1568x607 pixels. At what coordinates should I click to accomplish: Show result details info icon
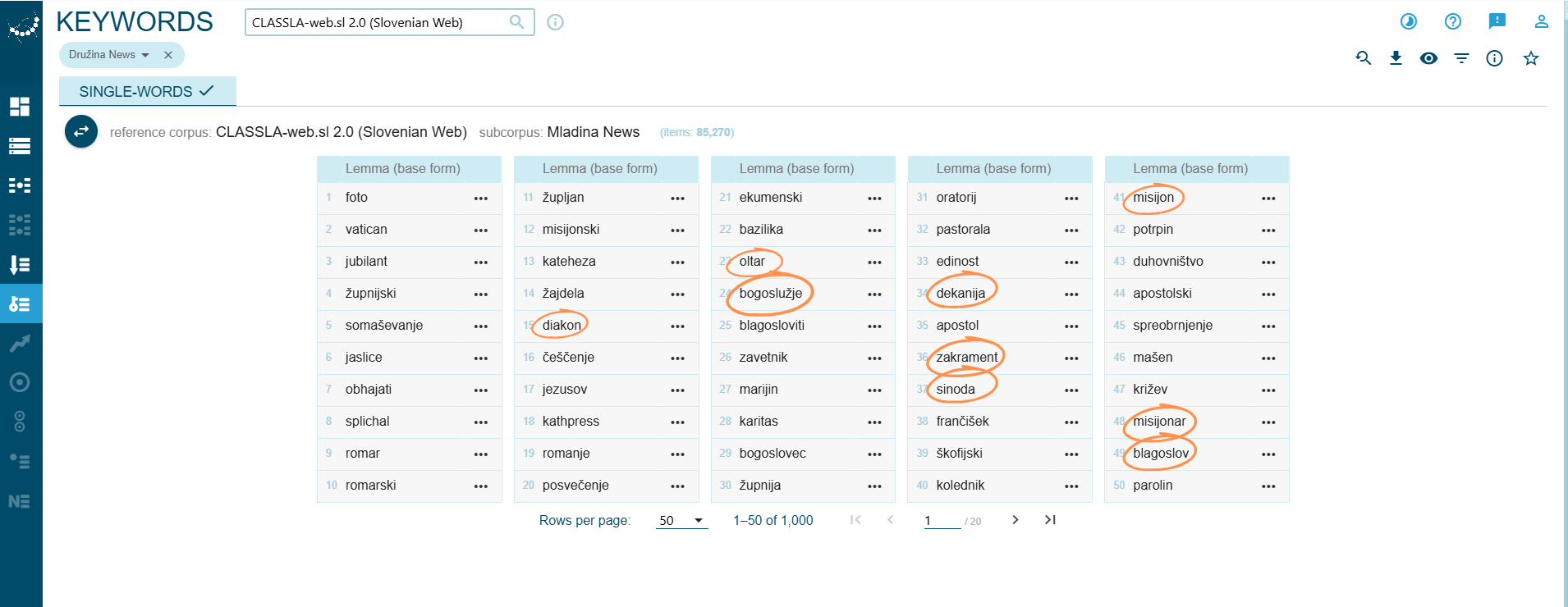coord(1494,58)
